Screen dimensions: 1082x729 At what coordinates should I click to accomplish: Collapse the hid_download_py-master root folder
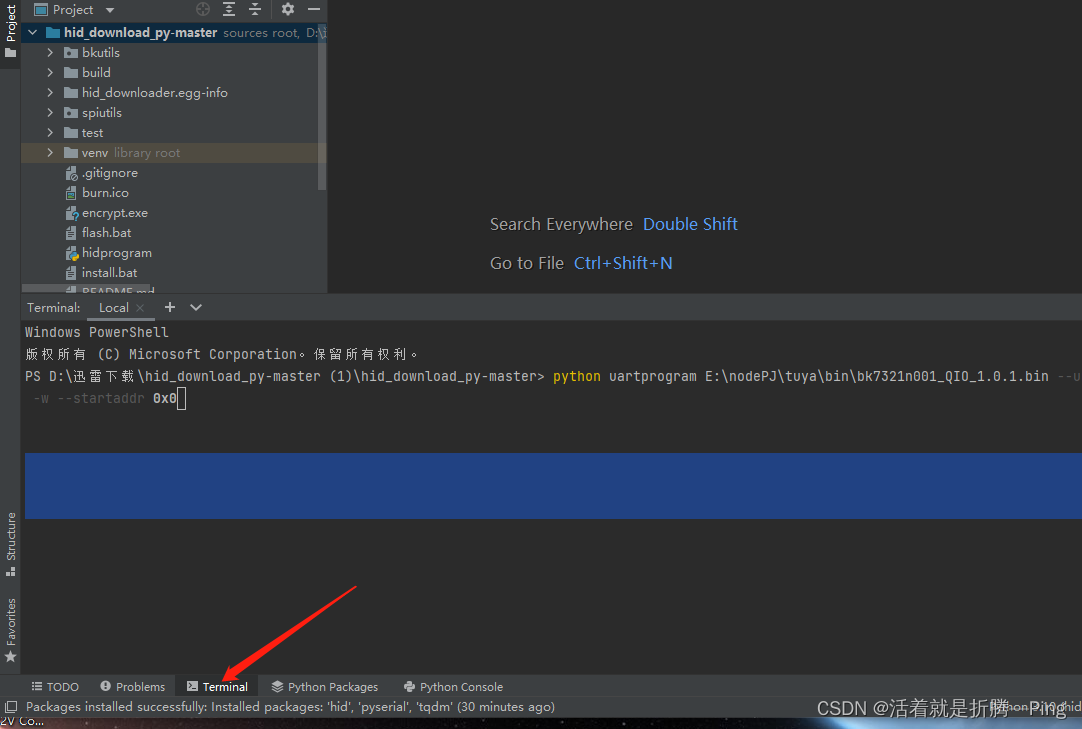tap(32, 32)
